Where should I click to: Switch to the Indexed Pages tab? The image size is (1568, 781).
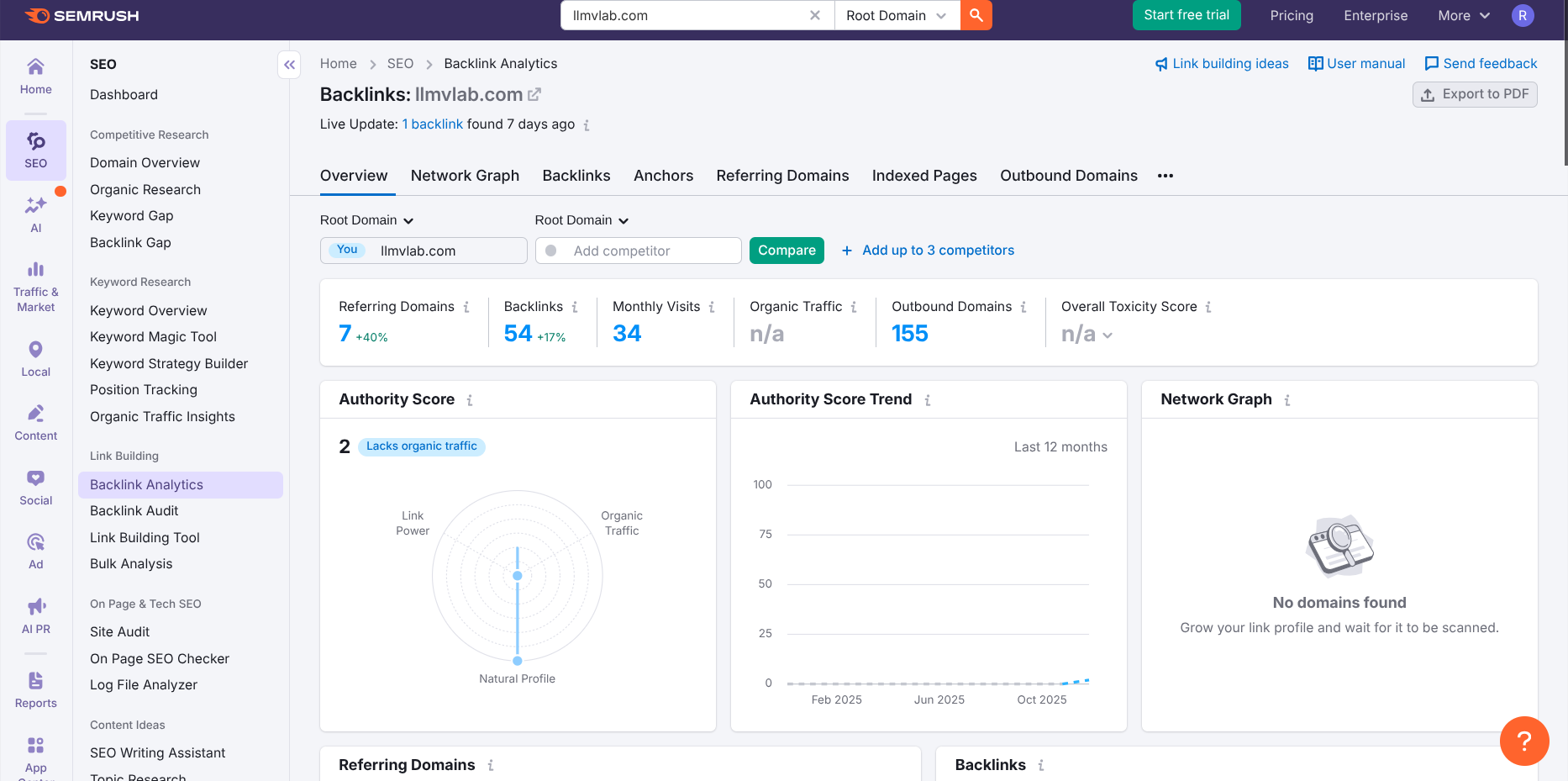924,176
